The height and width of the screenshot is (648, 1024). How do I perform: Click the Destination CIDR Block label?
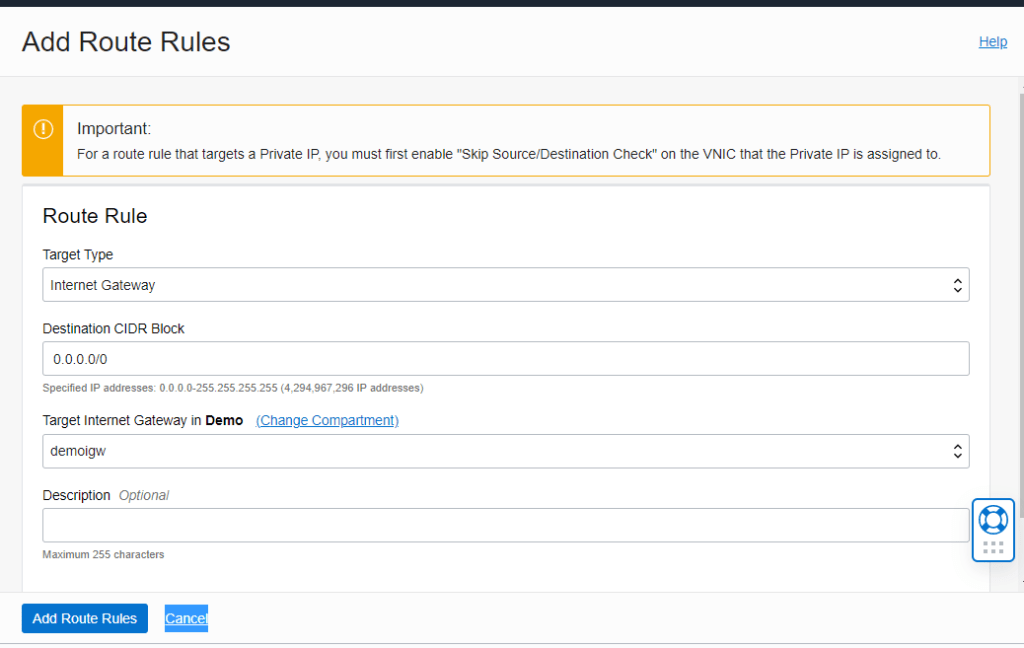[113, 329]
